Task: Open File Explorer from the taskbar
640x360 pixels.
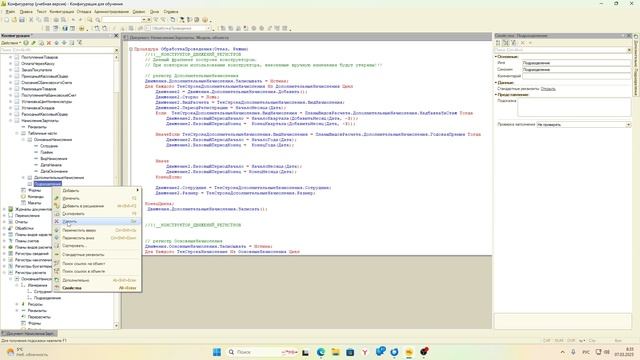Action: pos(336,352)
